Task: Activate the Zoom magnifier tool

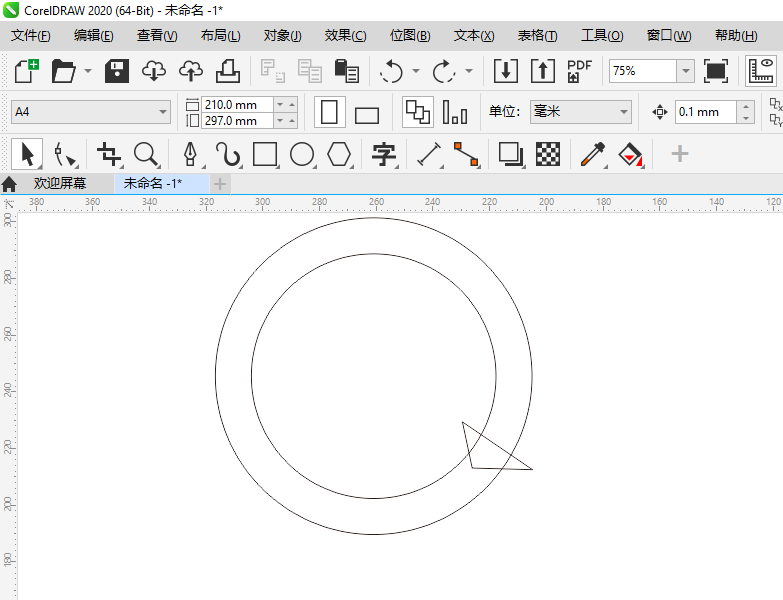Action: [x=147, y=154]
